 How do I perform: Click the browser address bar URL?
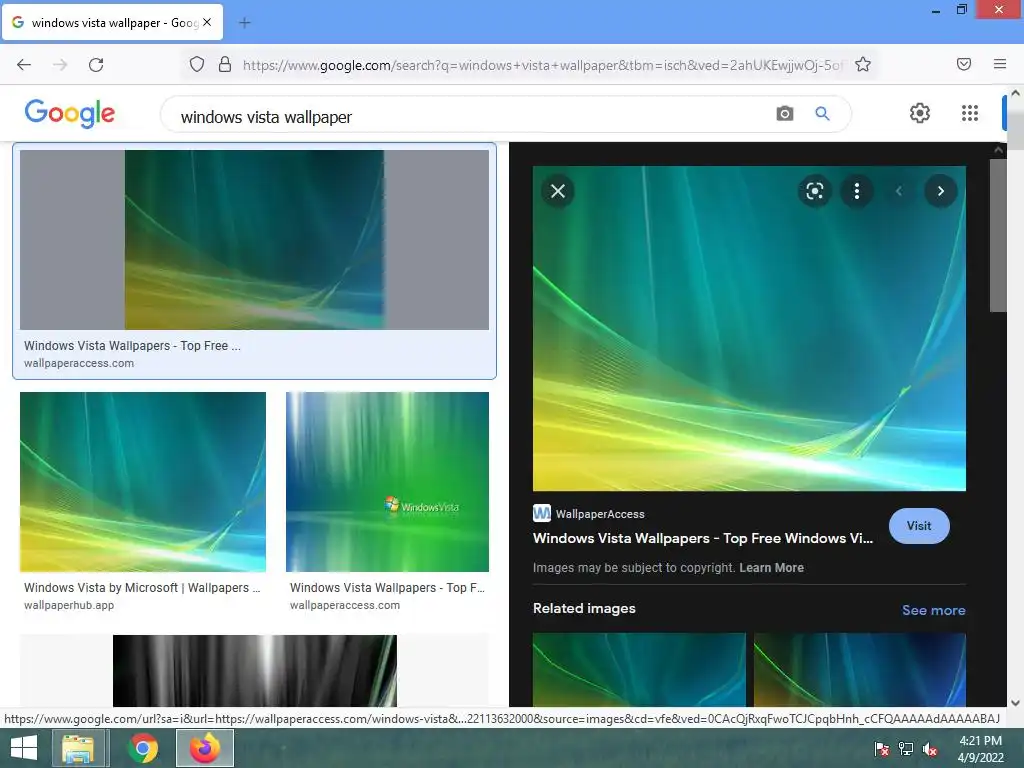[x=542, y=65]
